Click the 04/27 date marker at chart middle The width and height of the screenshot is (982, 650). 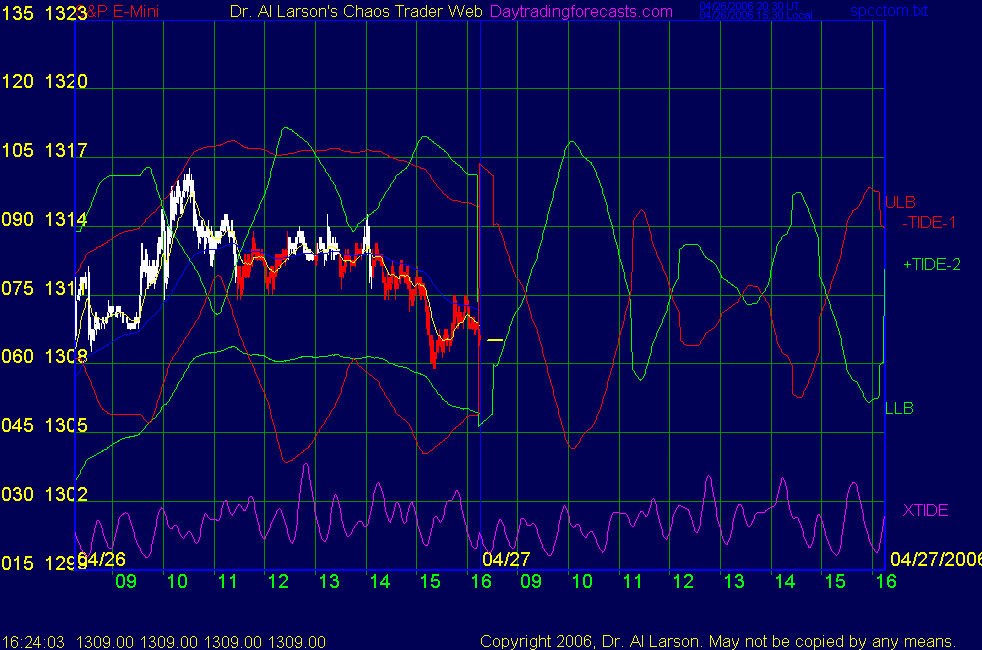click(x=506, y=558)
